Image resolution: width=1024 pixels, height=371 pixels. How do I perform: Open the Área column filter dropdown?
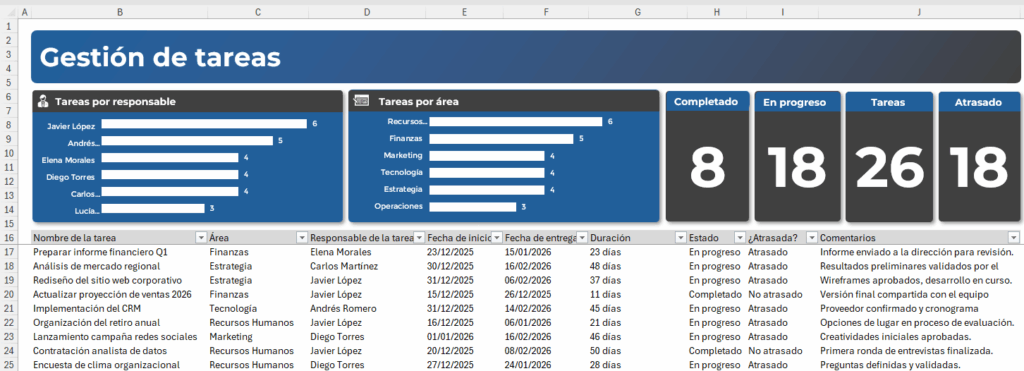[x=302, y=238]
